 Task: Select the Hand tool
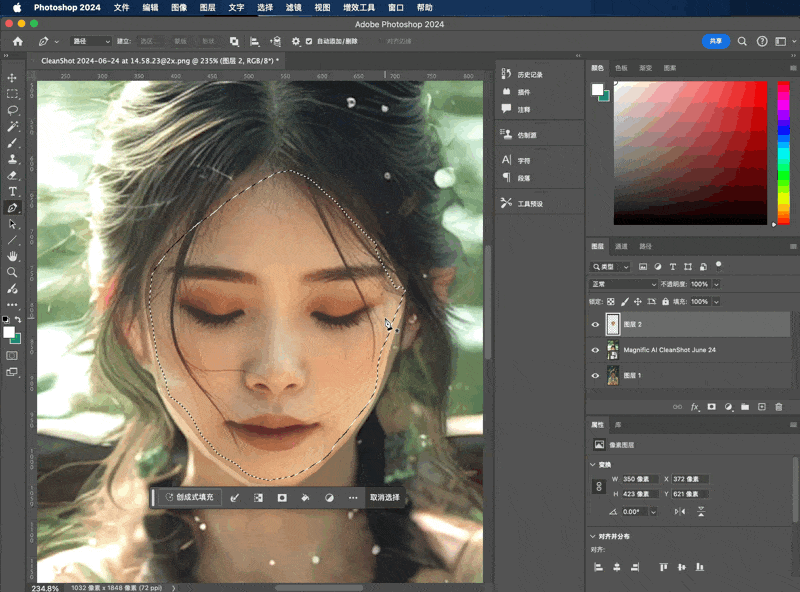[12, 256]
